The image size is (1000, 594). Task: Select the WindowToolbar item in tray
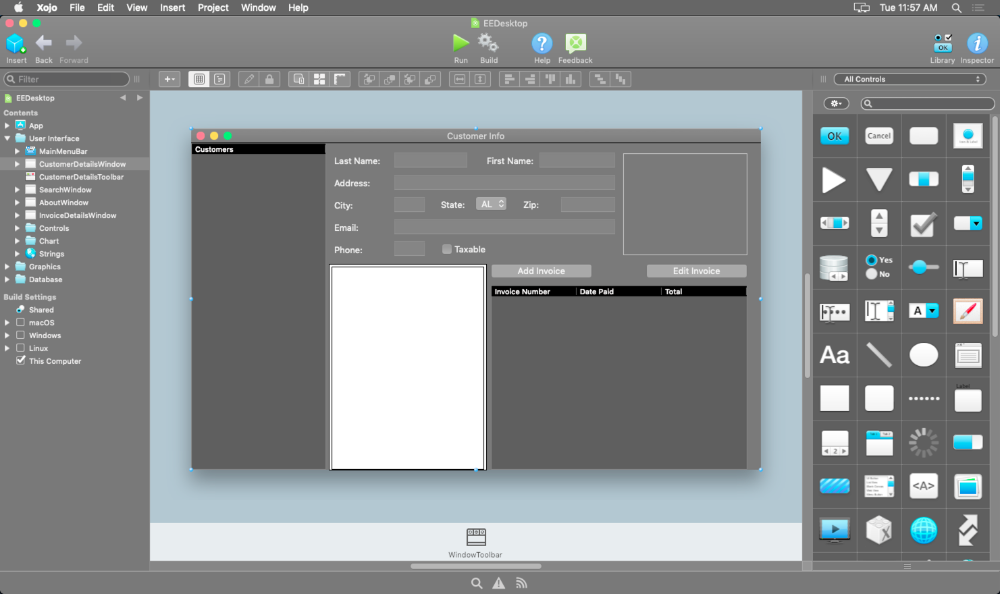476,537
